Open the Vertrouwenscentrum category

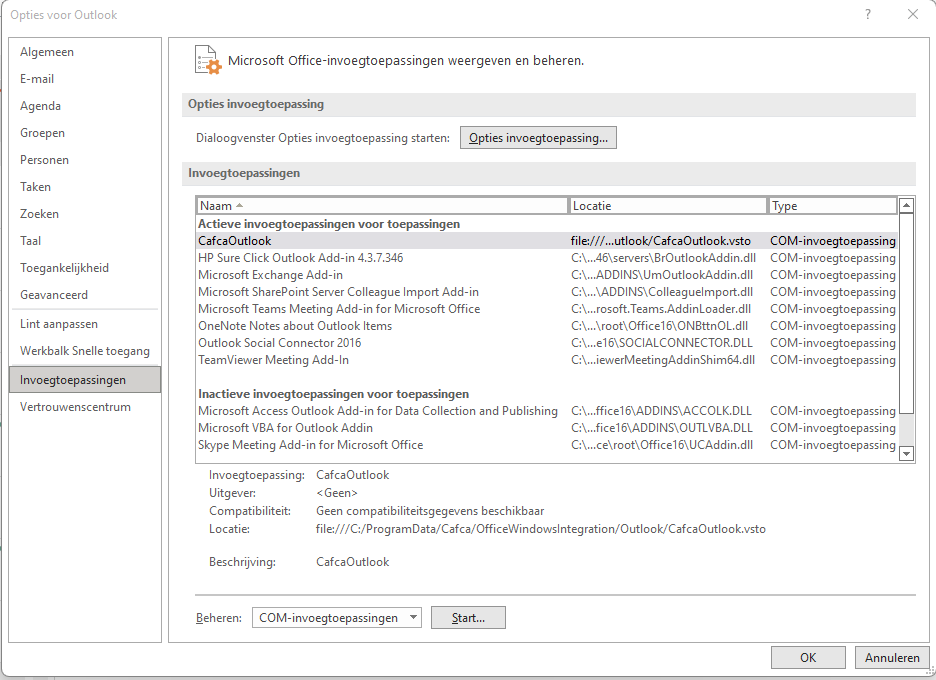tap(85, 407)
